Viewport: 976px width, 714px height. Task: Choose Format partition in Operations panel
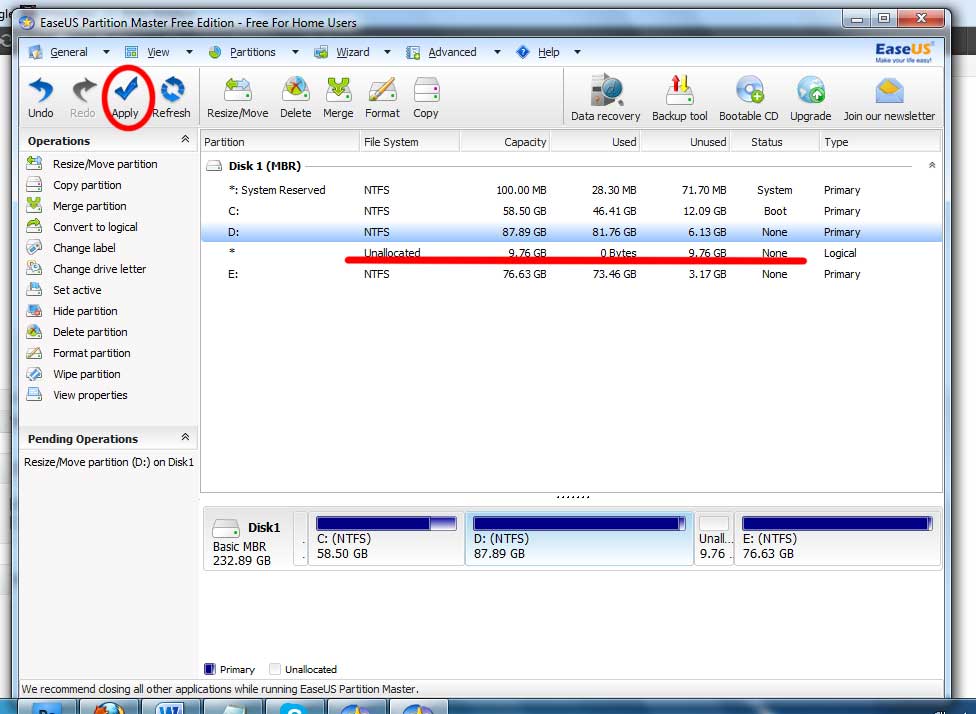[78, 353]
